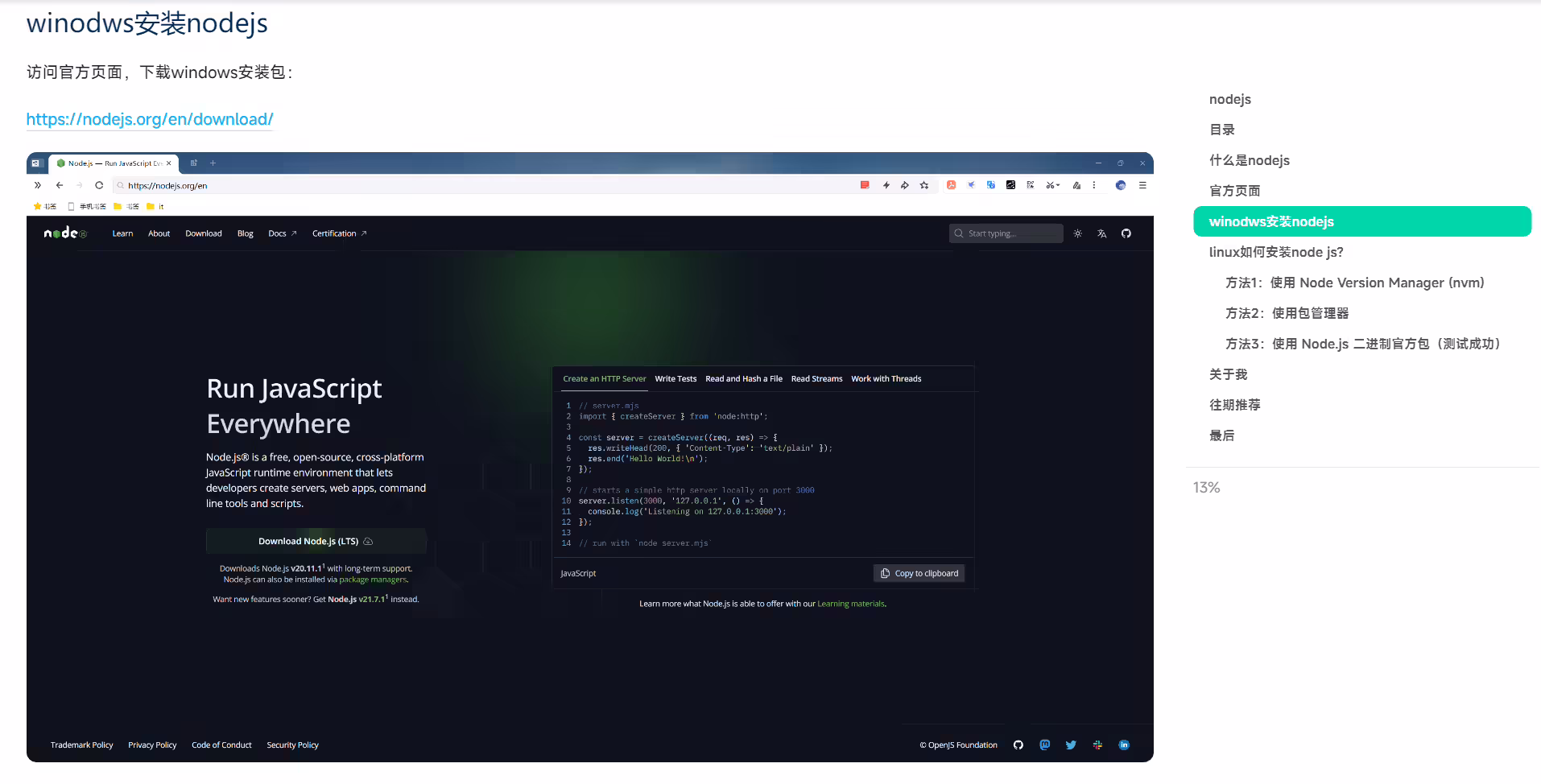Click the Node.js logo
This screenshot has width=1541, height=784.
tap(65, 233)
